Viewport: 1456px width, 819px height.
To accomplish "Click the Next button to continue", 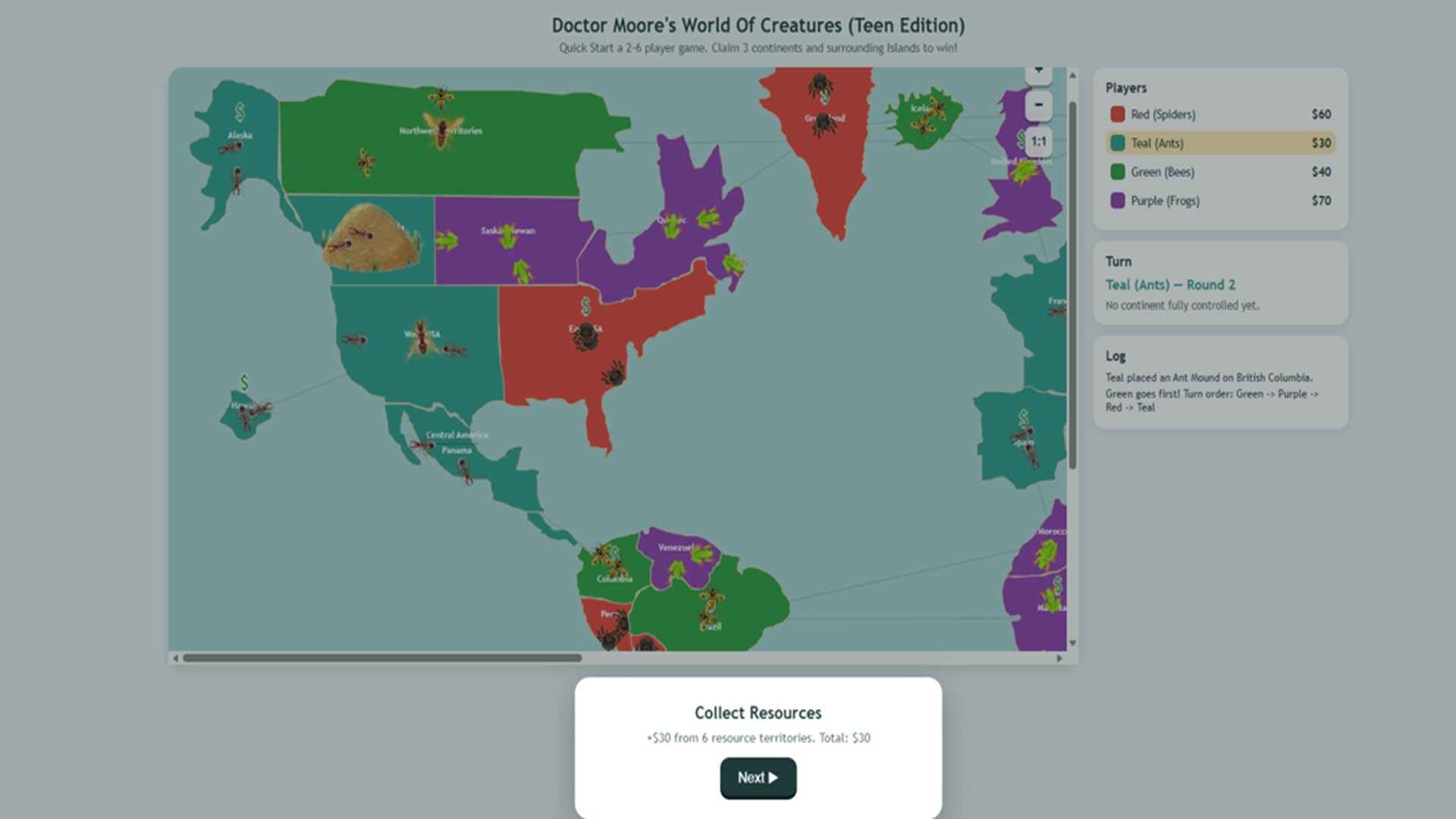I will point(758,777).
